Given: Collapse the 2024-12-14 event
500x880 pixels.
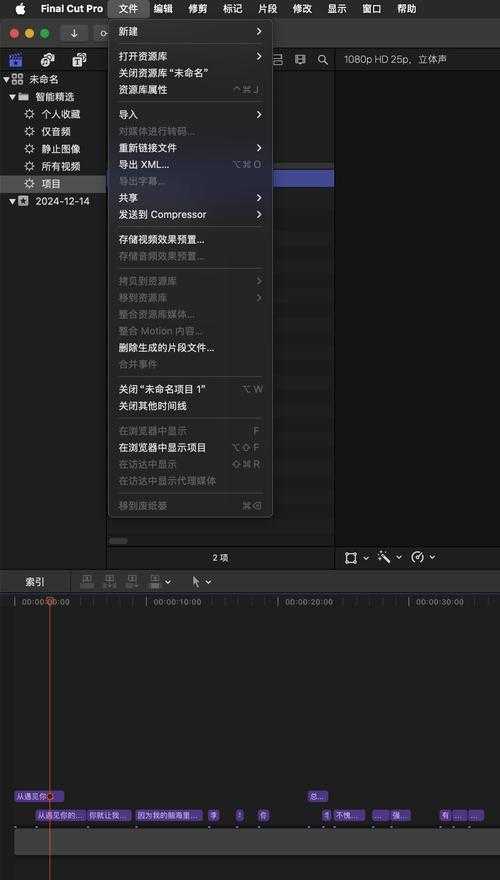Looking at the screenshot, I should coord(12,201).
